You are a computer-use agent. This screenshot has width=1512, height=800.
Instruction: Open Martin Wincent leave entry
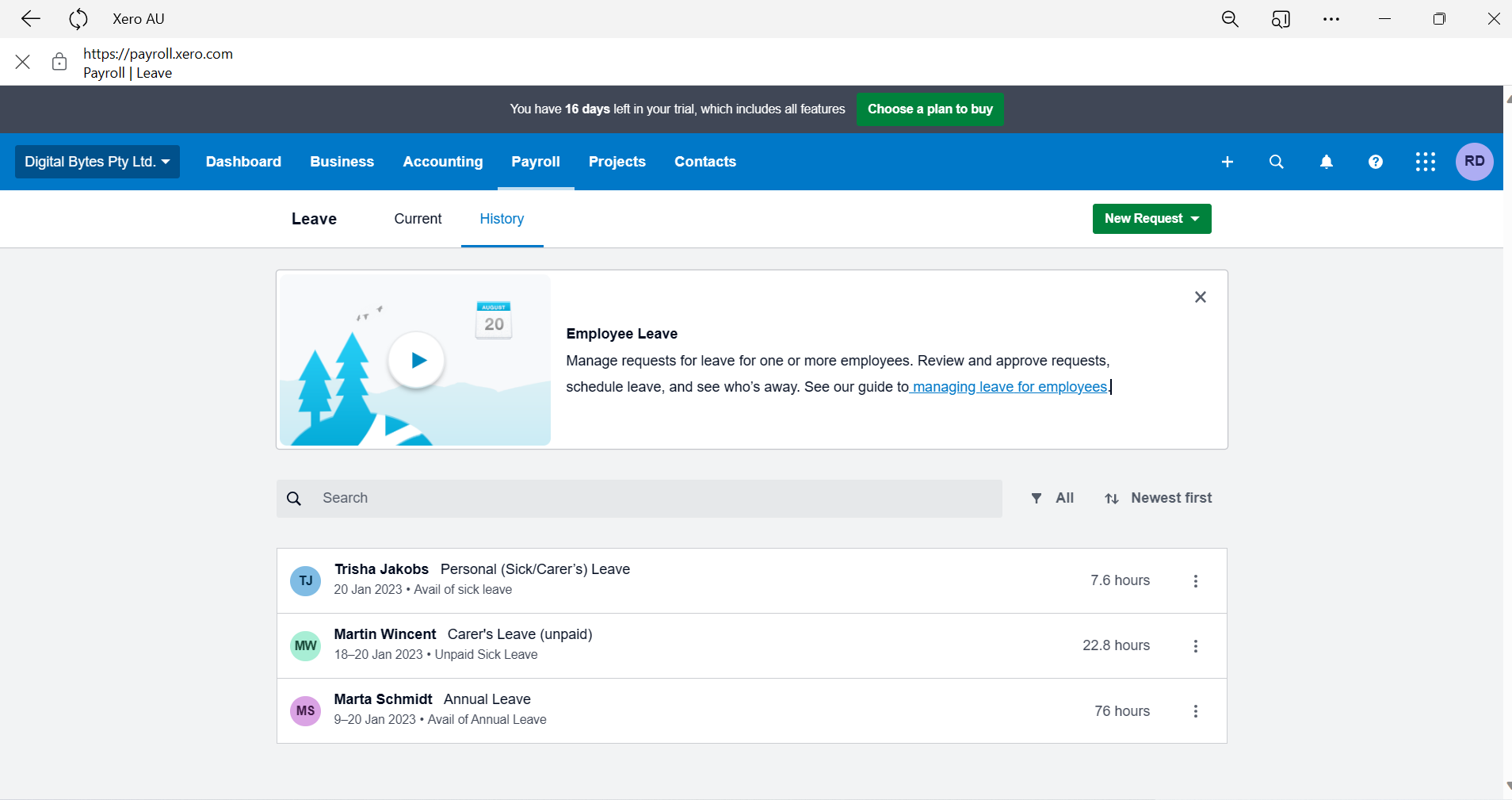(752, 646)
